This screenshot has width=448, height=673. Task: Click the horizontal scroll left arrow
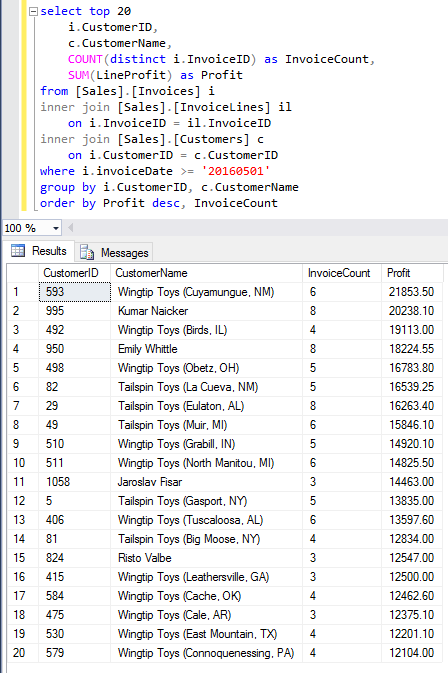[70, 228]
